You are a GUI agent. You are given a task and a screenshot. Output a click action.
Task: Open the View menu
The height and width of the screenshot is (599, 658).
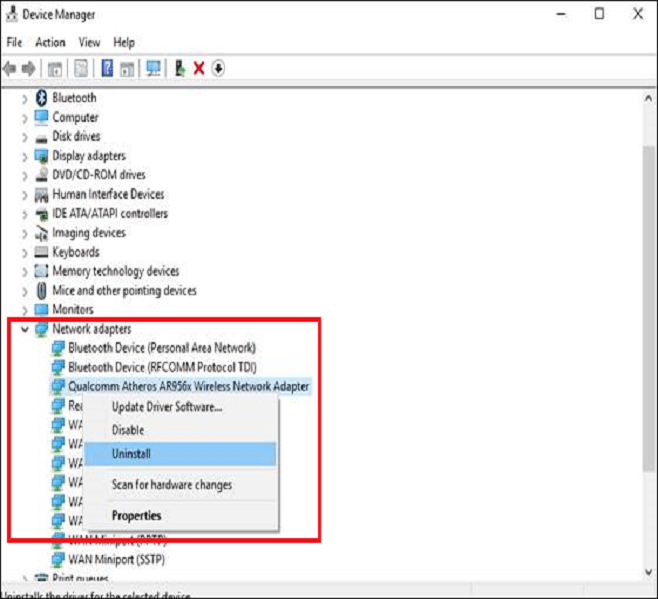89,42
